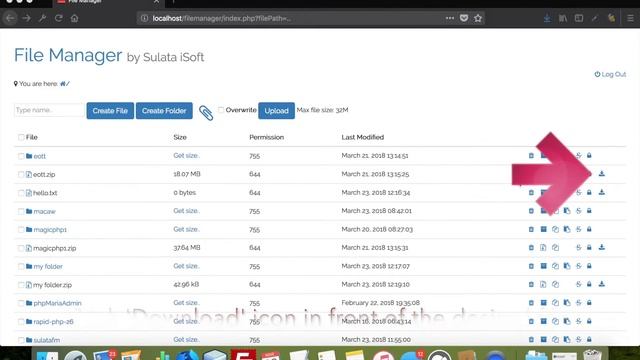This screenshot has width=640, height=360.
Task: Open the rapid-php-z6 folder
Action: (x=53, y=322)
